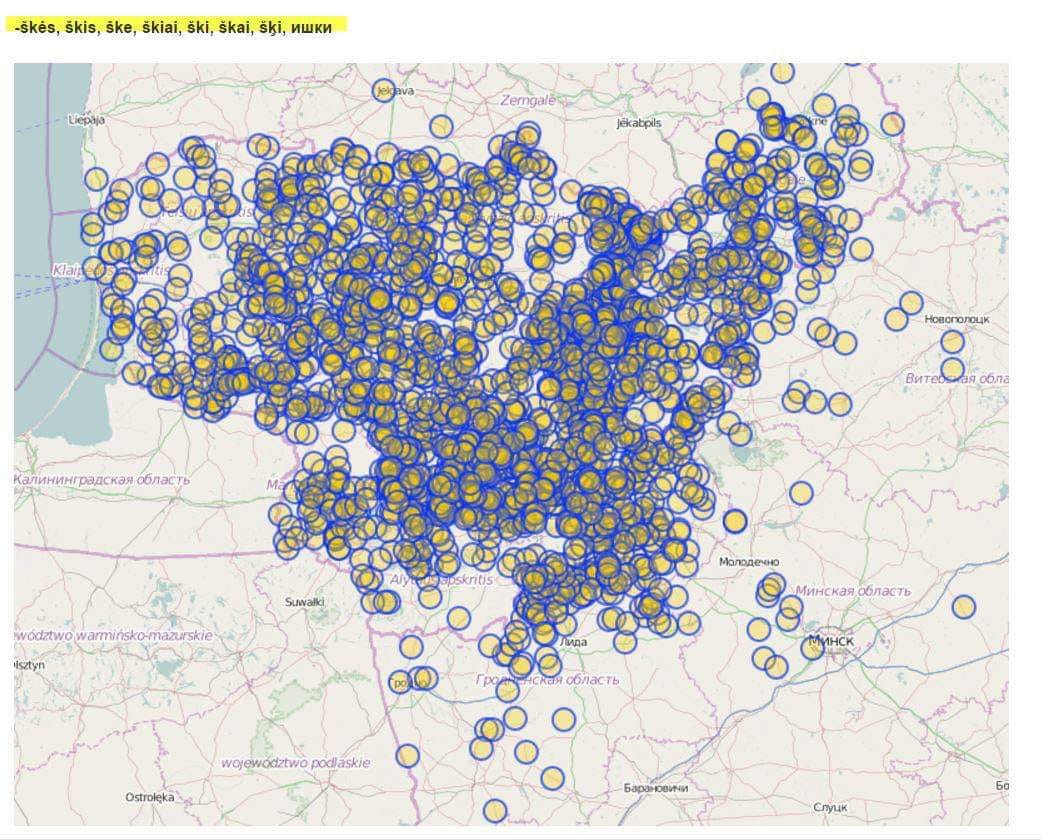Click the Слуцк city label
This screenshot has height=840, width=1041.
830,807
